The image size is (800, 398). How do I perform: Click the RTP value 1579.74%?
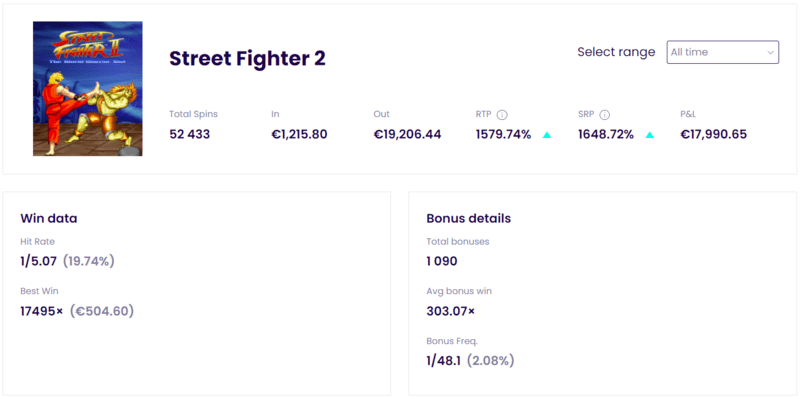[504, 135]
